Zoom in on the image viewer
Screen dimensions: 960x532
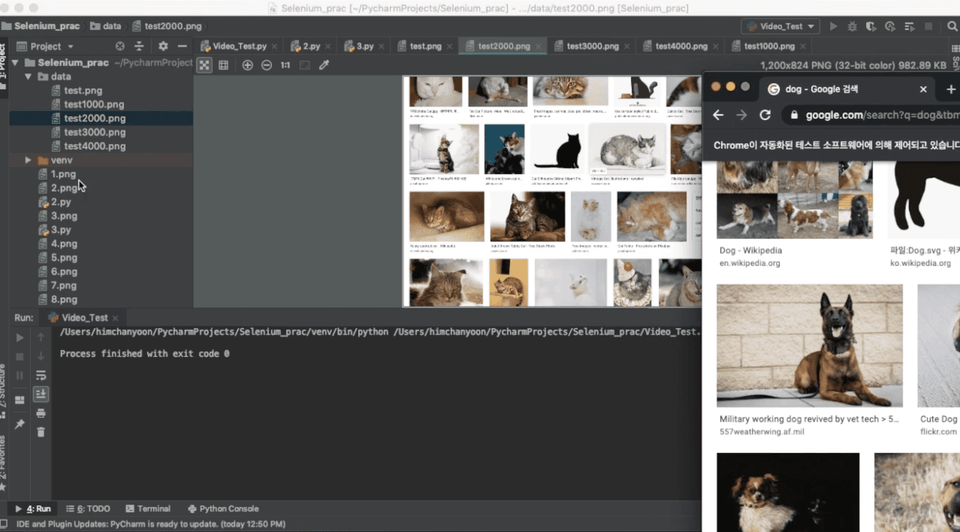pyautogui.click(x=247, y=65)
